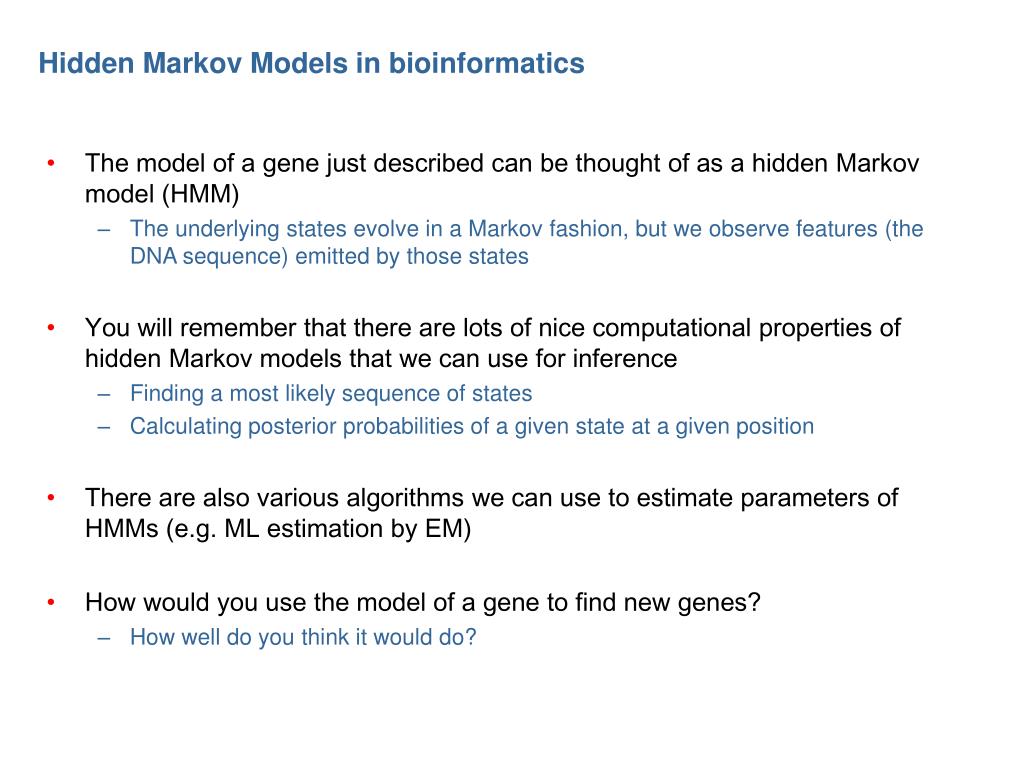Click the line 'DNA sequence) emitted by those states'
The width and height of the screenshot is (1024, 768).
pyautogui.click(x=329, y=256)
